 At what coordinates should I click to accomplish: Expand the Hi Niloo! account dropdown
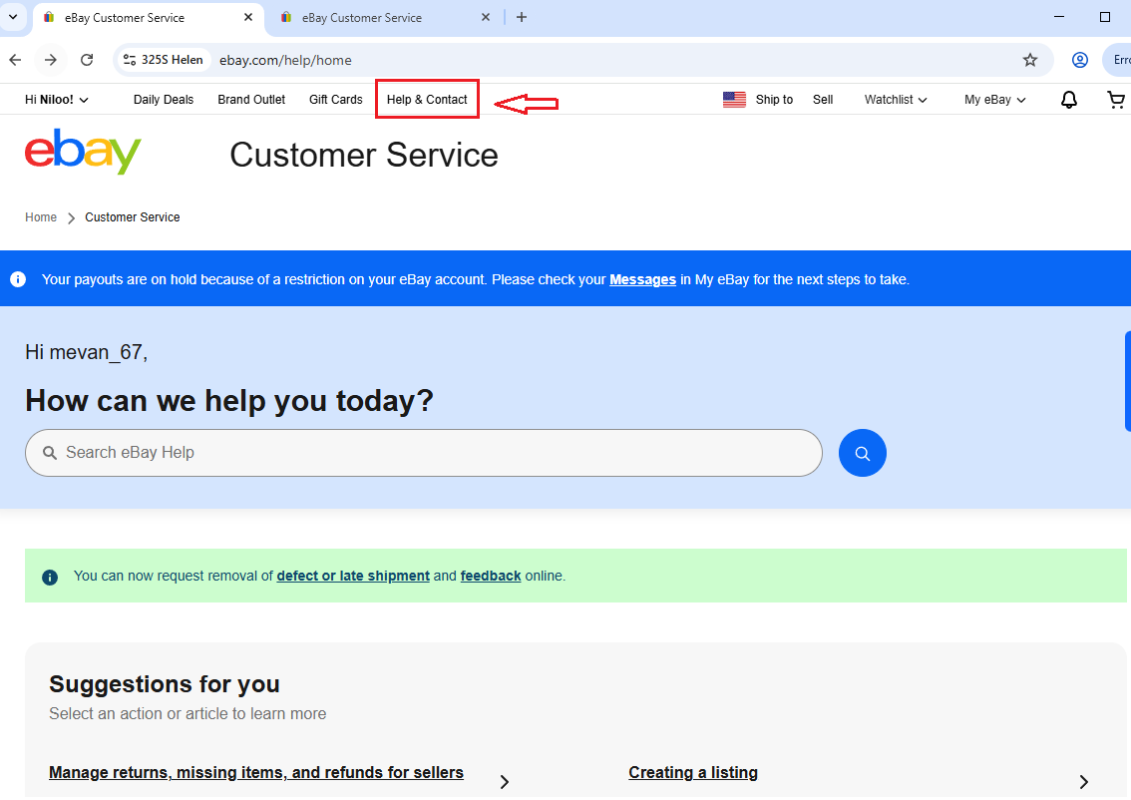click(x=56, y=100)
